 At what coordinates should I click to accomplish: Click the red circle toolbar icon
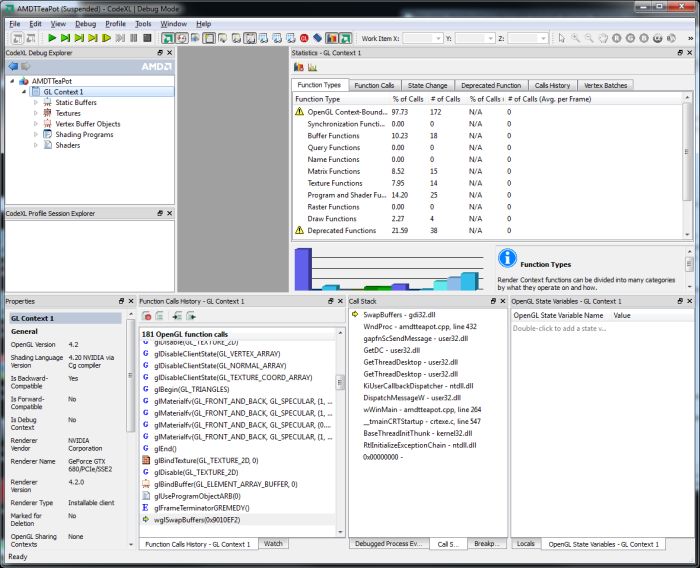(x=304, y=38)
